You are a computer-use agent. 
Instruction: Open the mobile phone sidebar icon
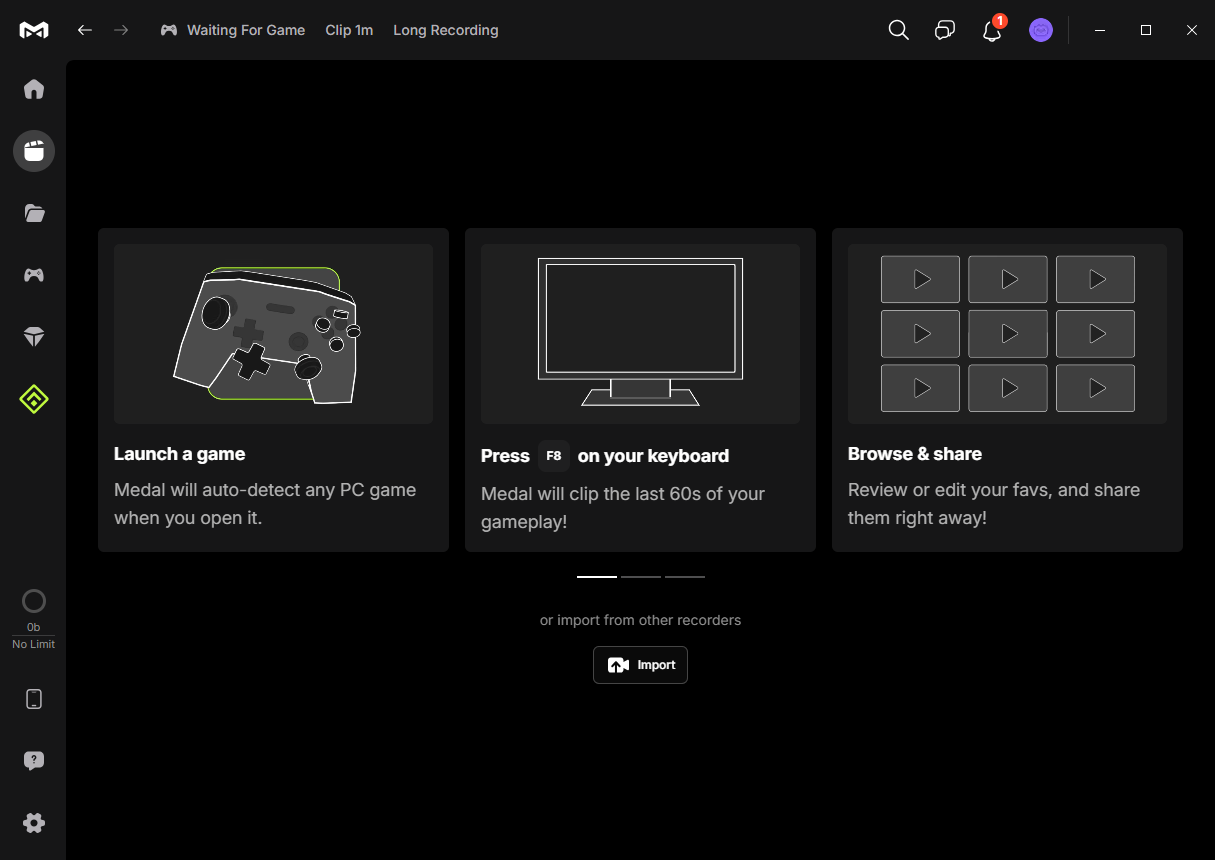[x=34, y=699]
